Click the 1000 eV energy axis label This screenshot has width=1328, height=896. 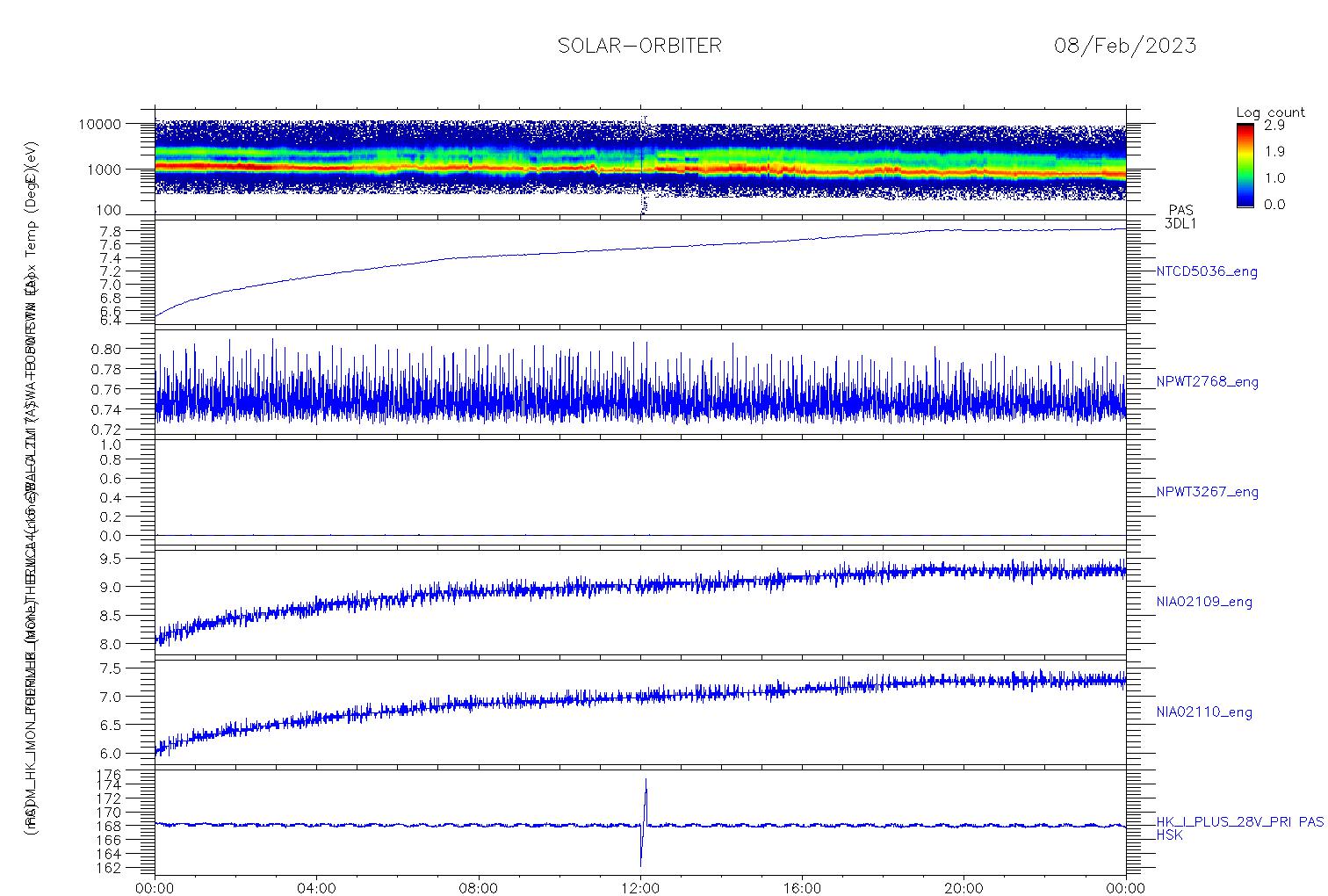coord(105,169)
